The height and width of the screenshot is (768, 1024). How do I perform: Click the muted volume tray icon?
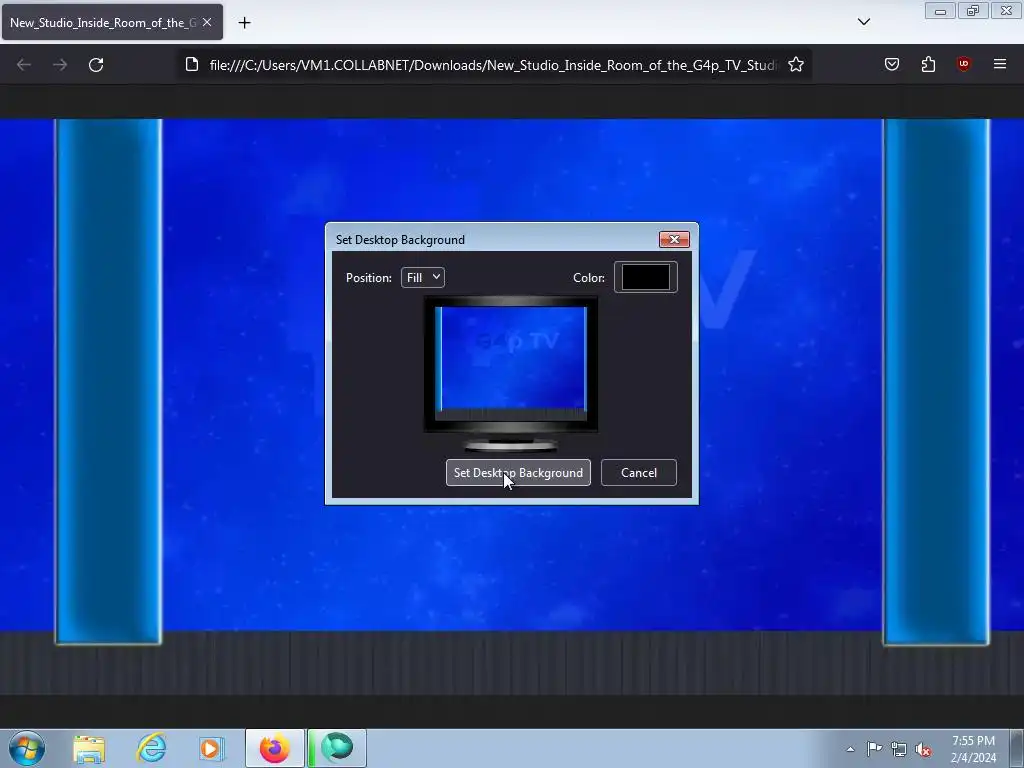tap(923, 749)
